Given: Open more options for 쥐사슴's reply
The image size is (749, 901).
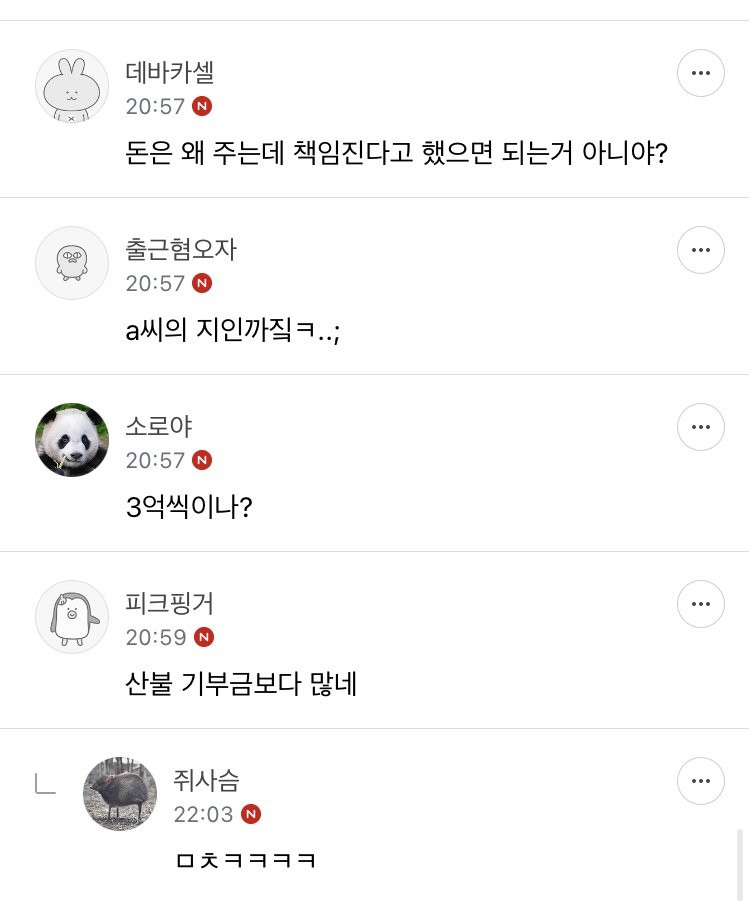Looking at the screenshot, I should 700,781.
